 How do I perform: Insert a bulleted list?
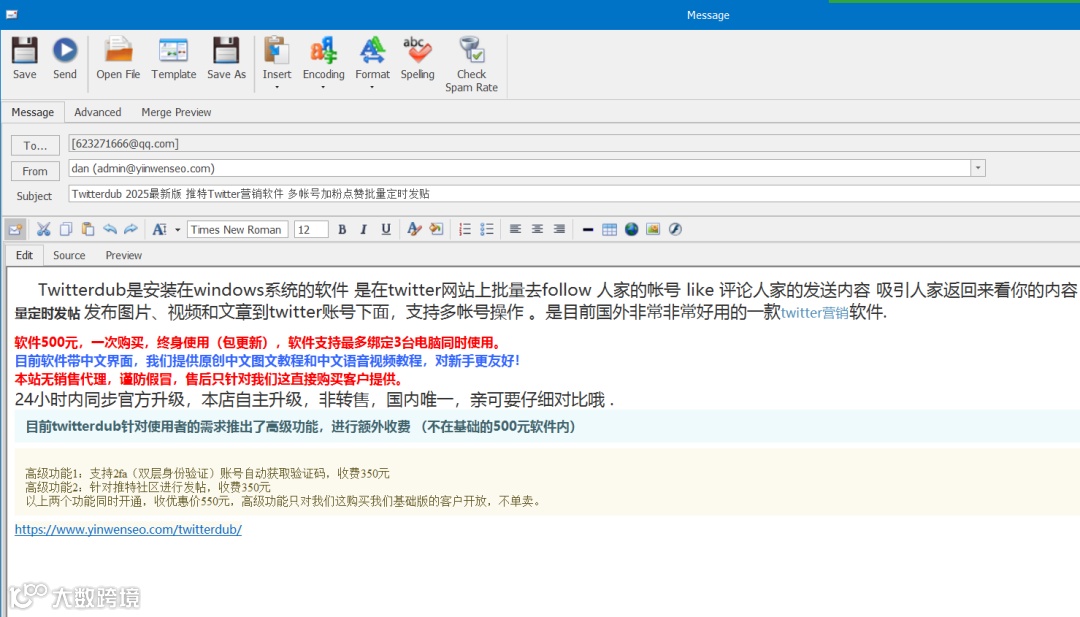tap(487, 229)
